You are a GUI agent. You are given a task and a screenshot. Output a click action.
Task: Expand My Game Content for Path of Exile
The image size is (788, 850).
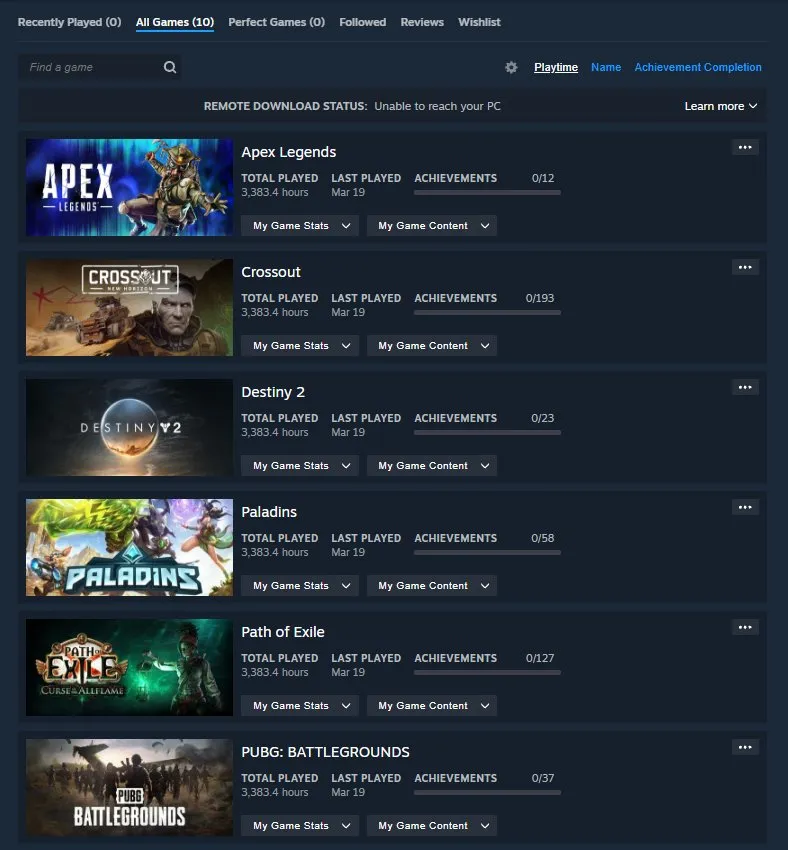tap(432, 705)
